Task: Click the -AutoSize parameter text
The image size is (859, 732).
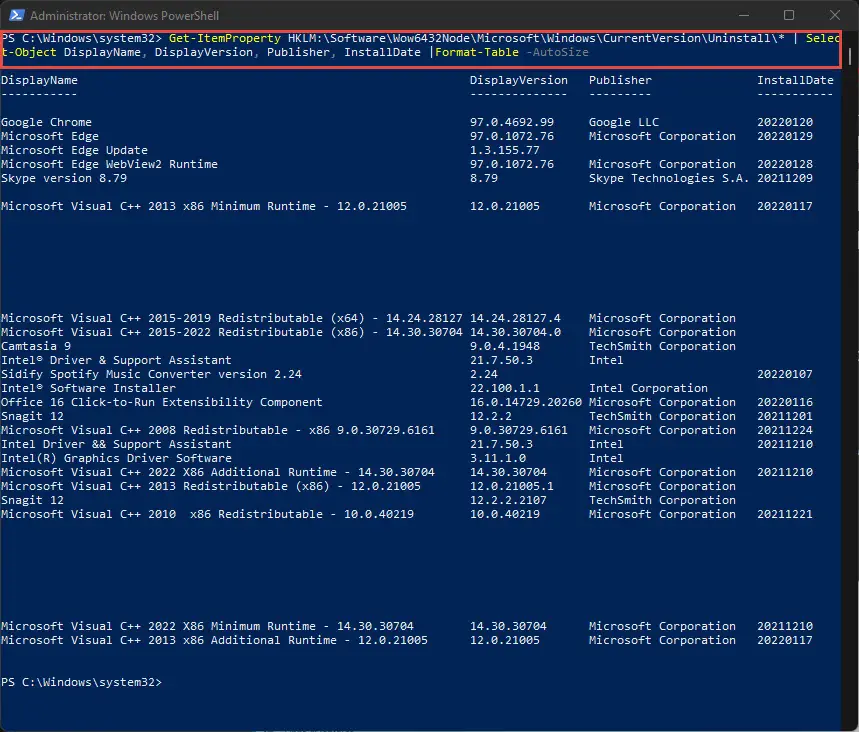Action: tap(557, 53)
